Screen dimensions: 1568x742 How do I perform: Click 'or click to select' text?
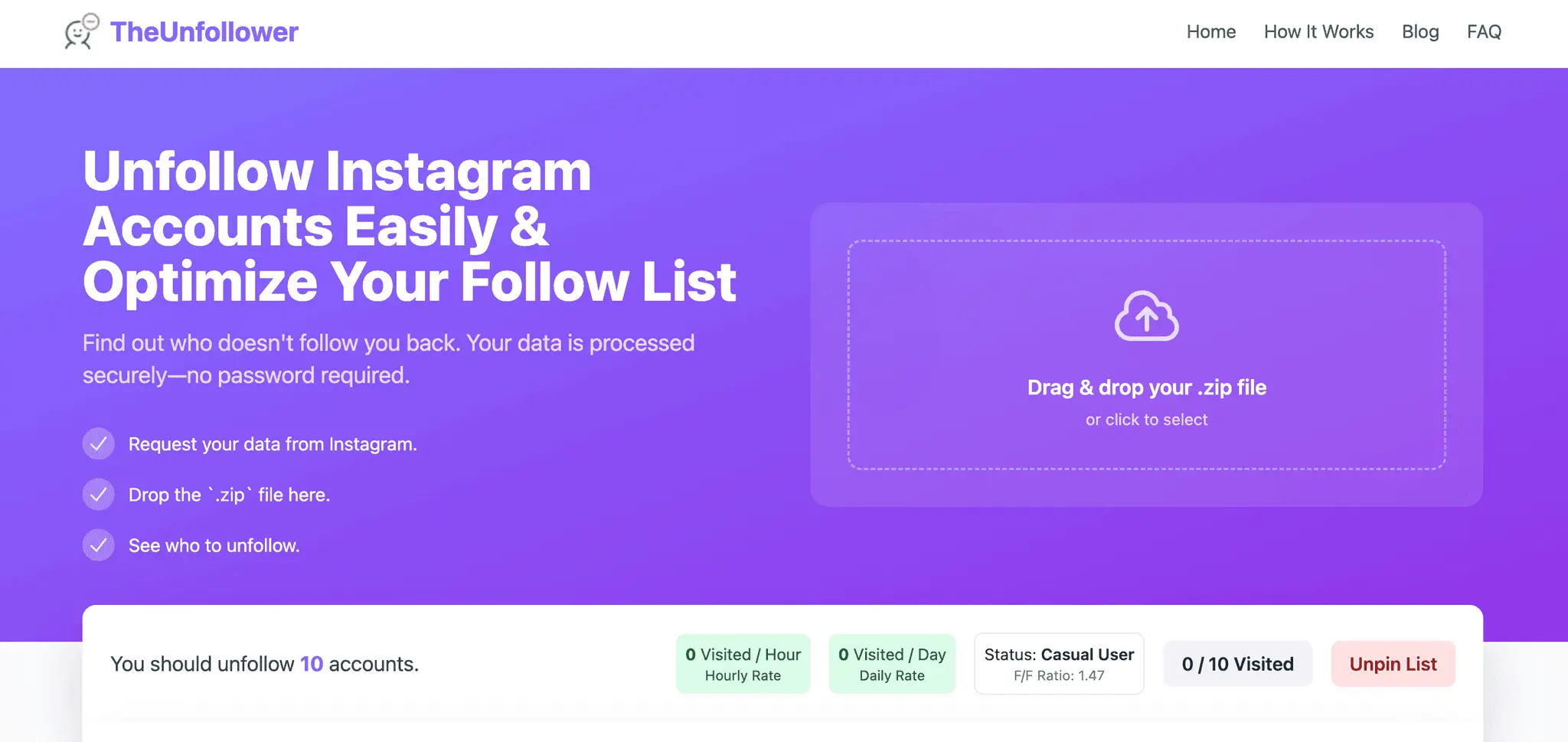tap(1146, 420)
